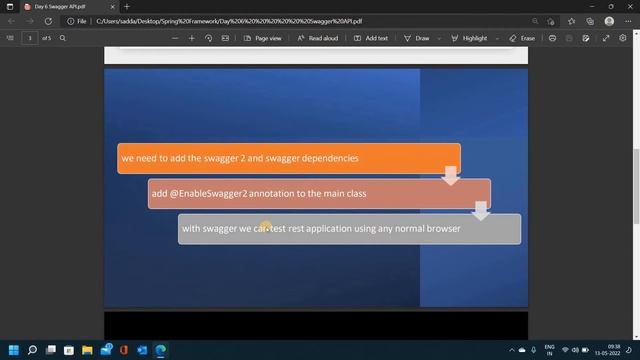Show hidden system tray icons
The width and height of the screenshot is (640, 360).
(511, 350)
